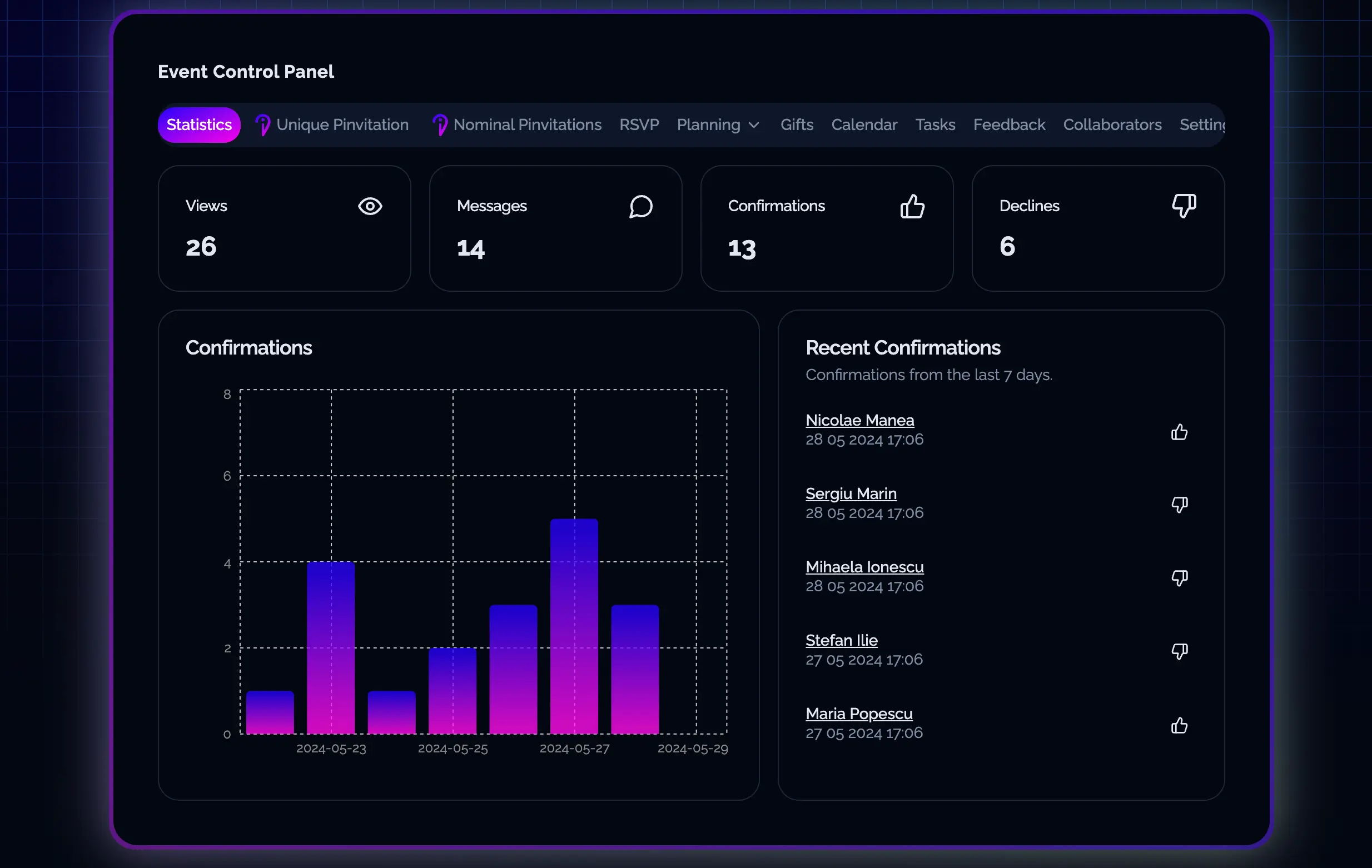The image size is (1372, 868).
Task: Click the eye icon in Views stat card
Action: point(370,206)
